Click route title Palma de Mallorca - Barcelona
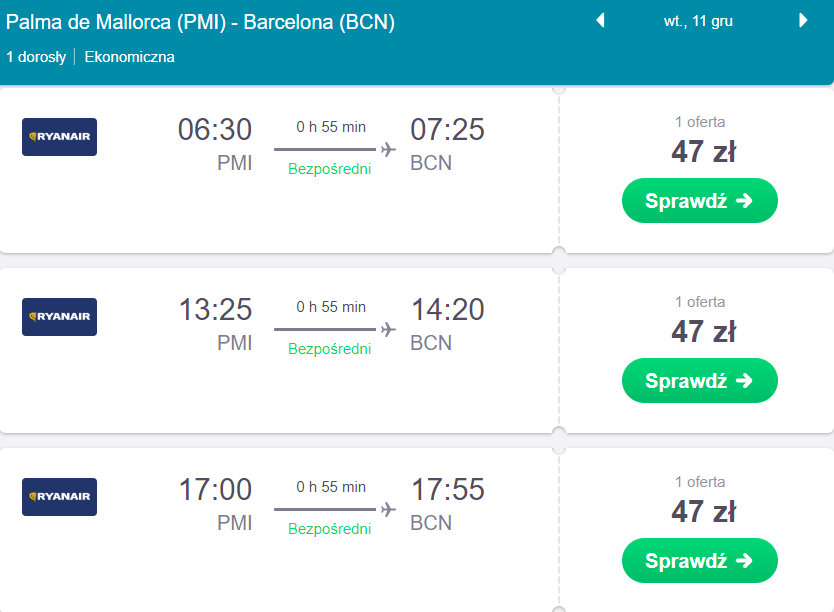This screenshot has height=612, width=834. [x=200, y=22]
